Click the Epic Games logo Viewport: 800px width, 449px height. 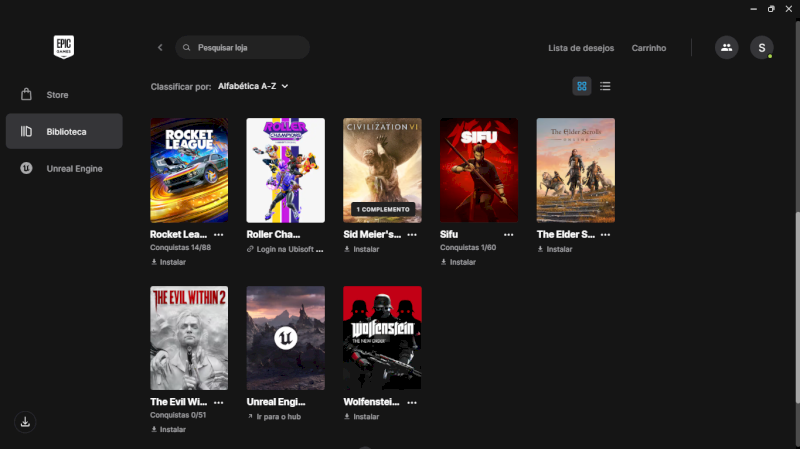point(64,47)
